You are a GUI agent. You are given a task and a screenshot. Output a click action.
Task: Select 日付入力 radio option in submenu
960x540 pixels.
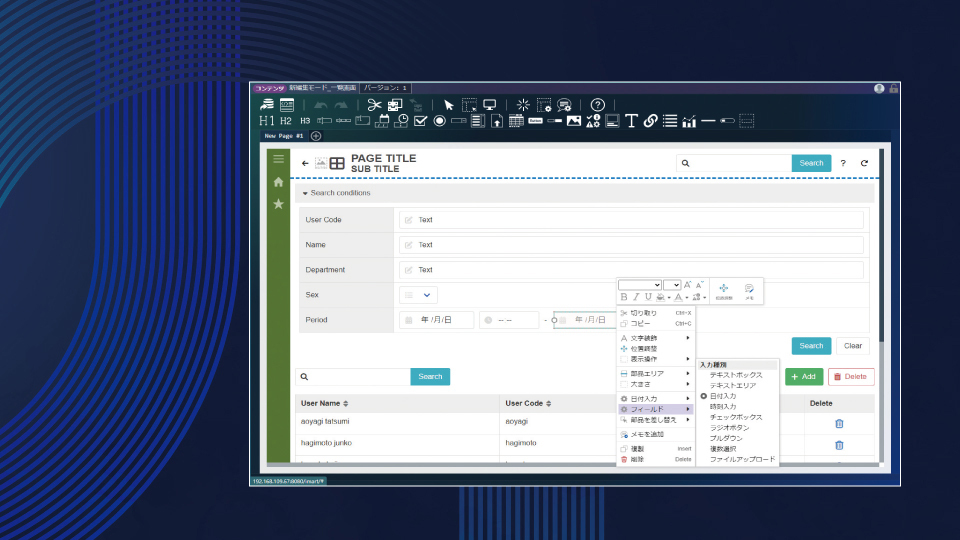tap(722, 396)
